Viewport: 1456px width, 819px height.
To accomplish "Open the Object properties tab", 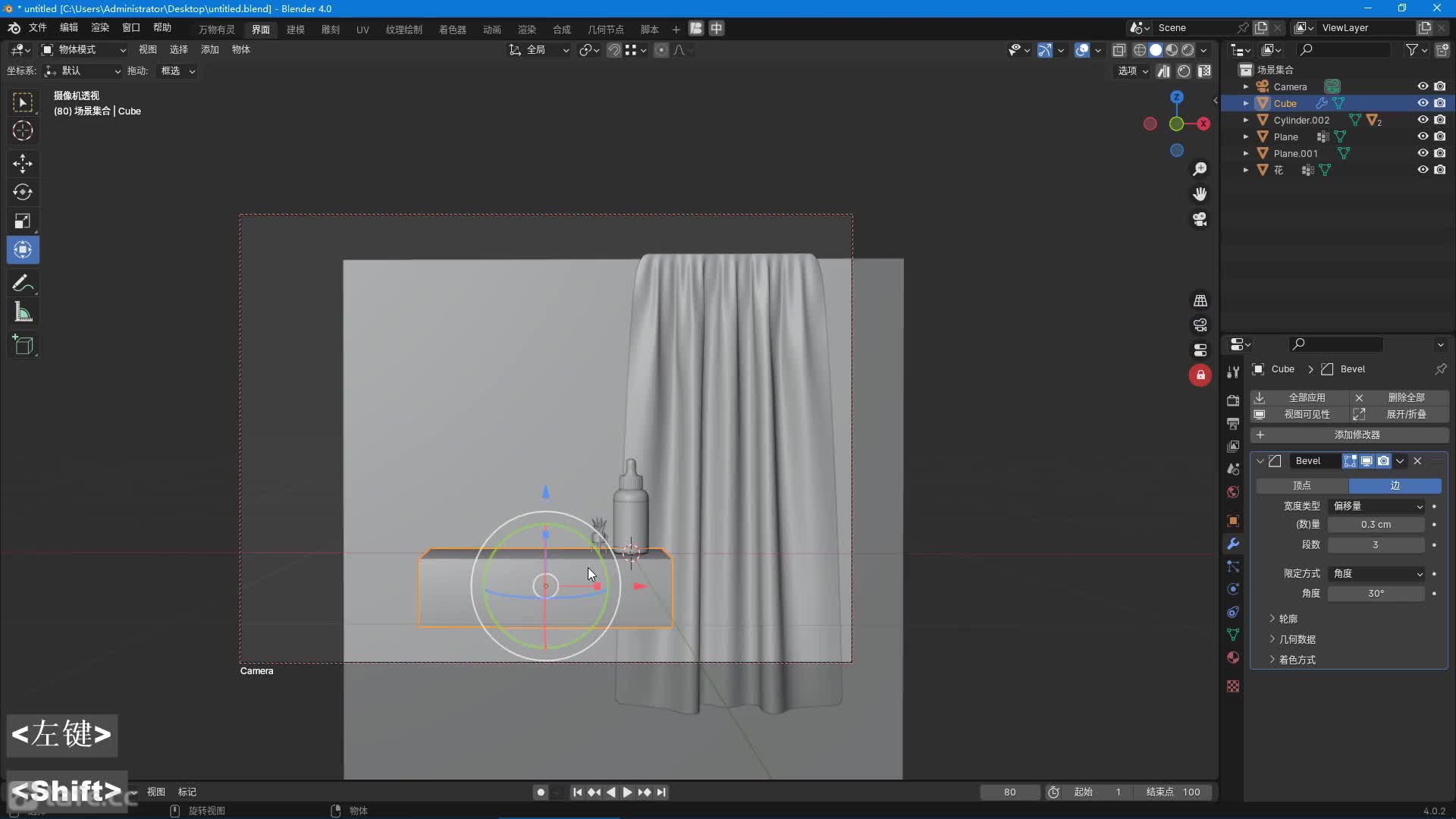I will click(x=1233, y=520).
